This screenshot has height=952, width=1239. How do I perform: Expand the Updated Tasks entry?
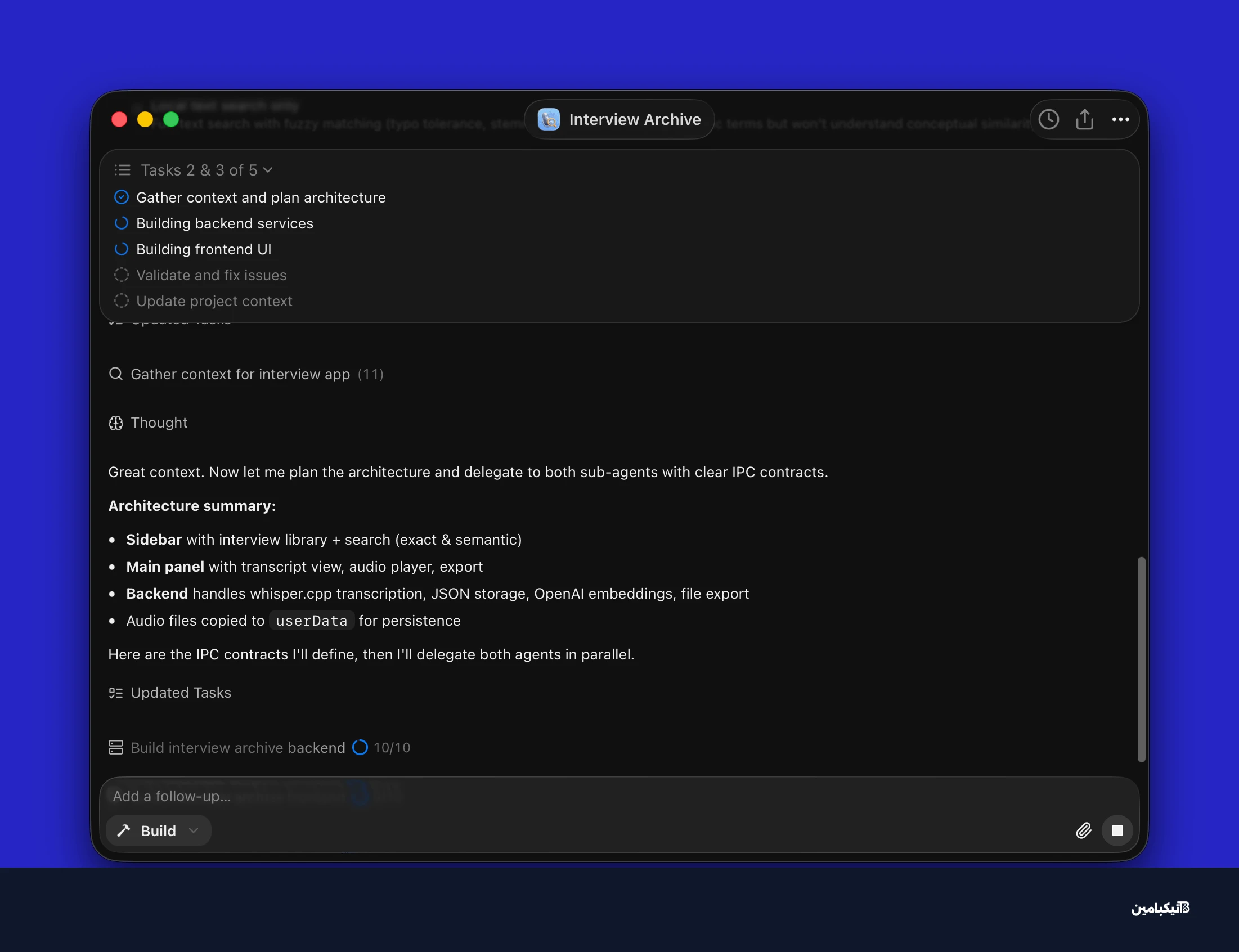click(181, 693)
